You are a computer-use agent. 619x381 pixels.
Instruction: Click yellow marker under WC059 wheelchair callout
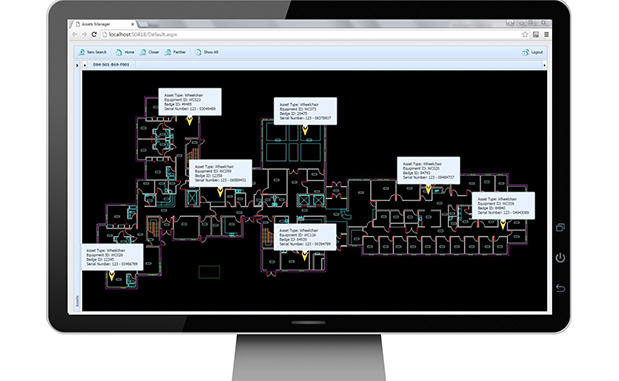[x=220, y=192]
